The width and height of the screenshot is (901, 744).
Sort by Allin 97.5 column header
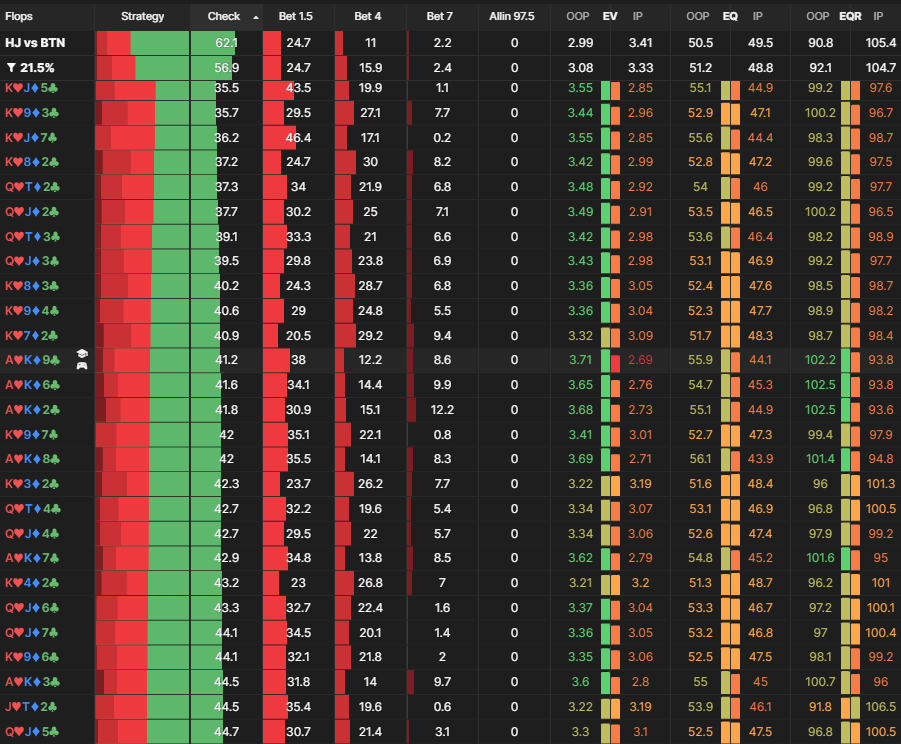pyautogui.click(x=512, y=16)
